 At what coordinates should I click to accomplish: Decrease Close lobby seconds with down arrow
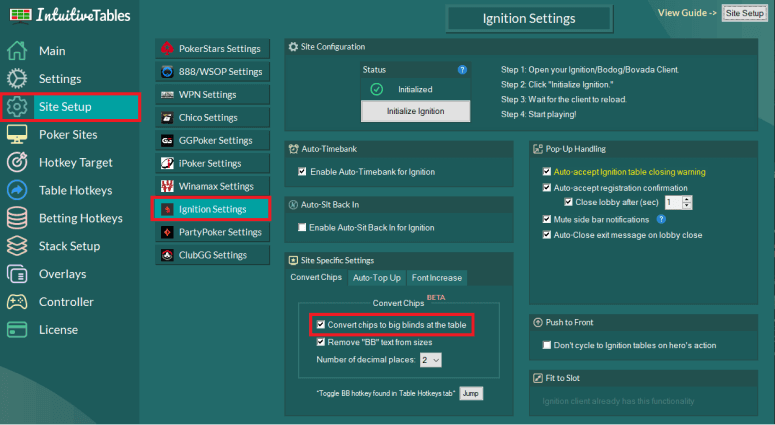(x=687, y=206)
